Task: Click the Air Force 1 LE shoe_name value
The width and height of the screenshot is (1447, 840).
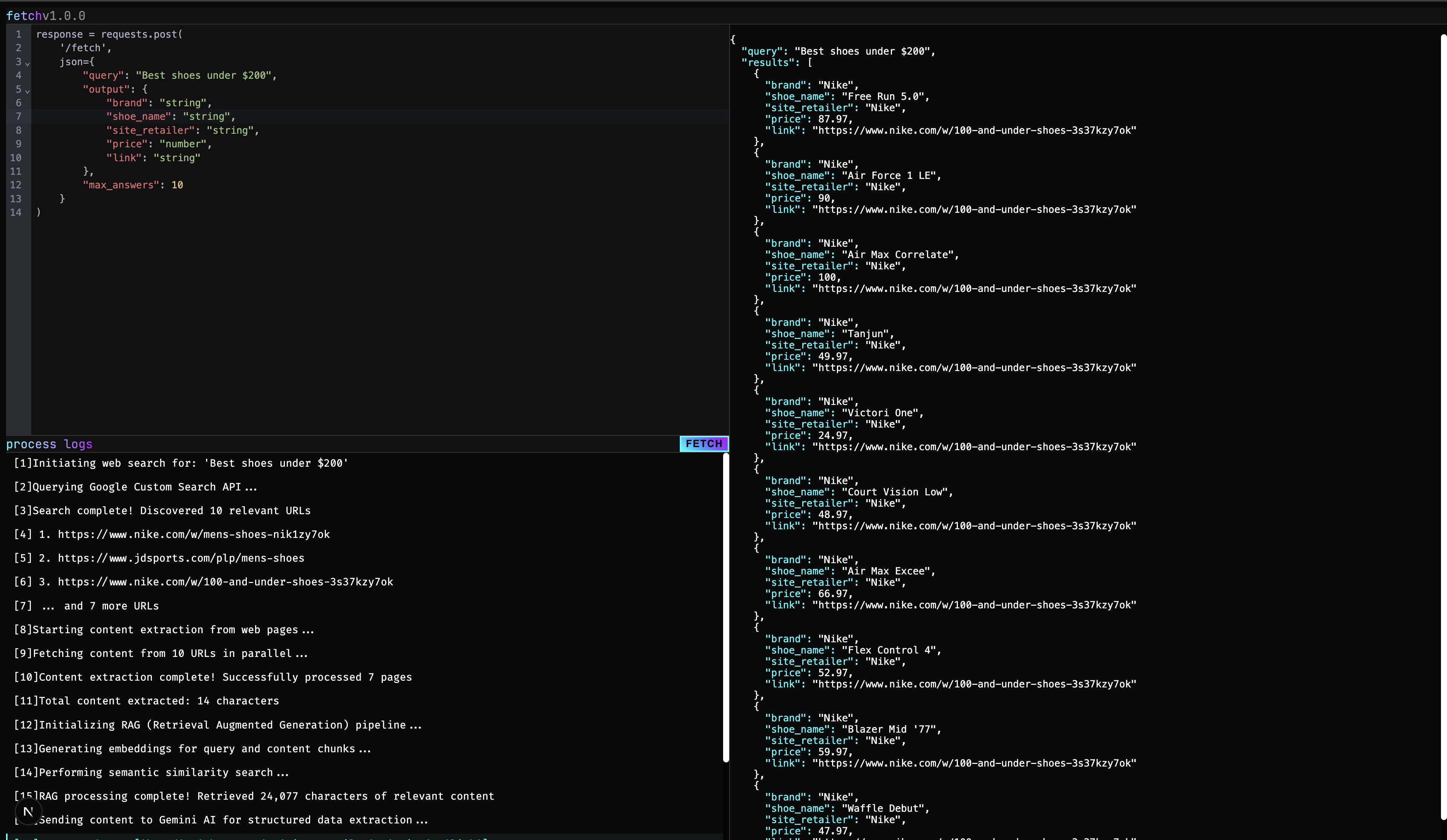Action: [x=890, y=176]
